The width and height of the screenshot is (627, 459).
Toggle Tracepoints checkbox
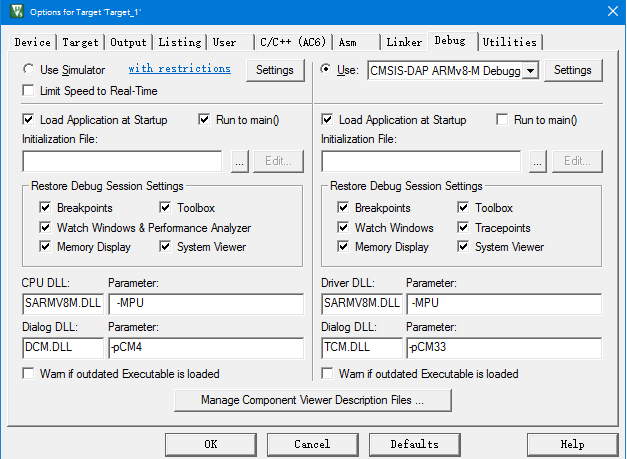pyautogui.click(x=463, y=228)
